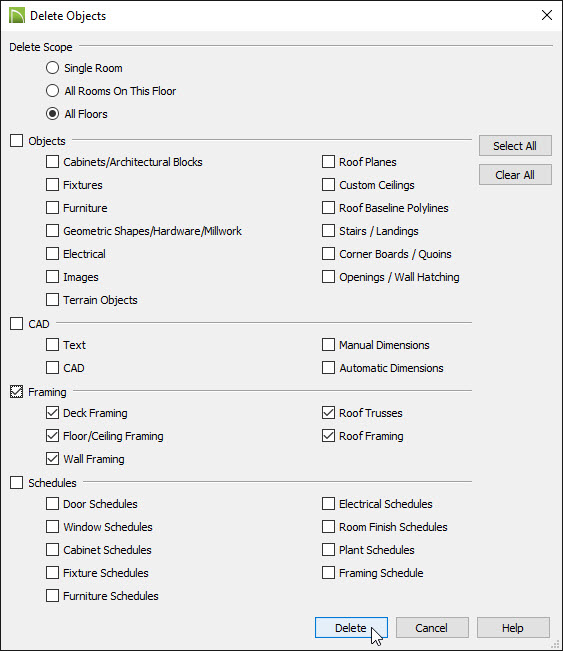This screenshot has height=651, width=563.
Task: Close the Delete Objects dialog
Action: (x=547, y=15)
